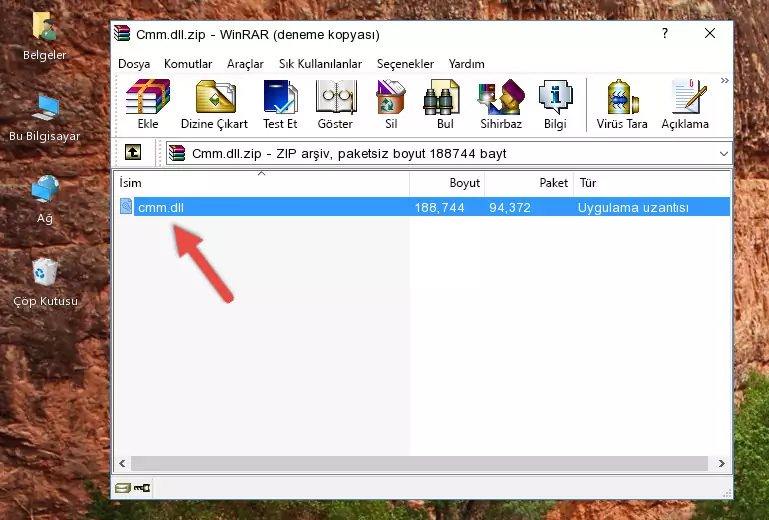Click the WinRAR title bar icon

coord(122,33)
